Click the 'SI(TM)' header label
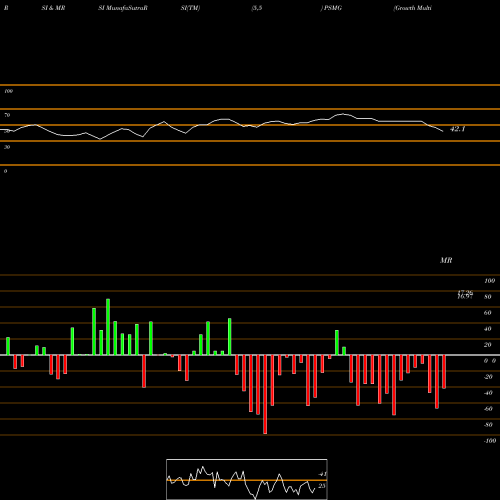 (190, 8)
